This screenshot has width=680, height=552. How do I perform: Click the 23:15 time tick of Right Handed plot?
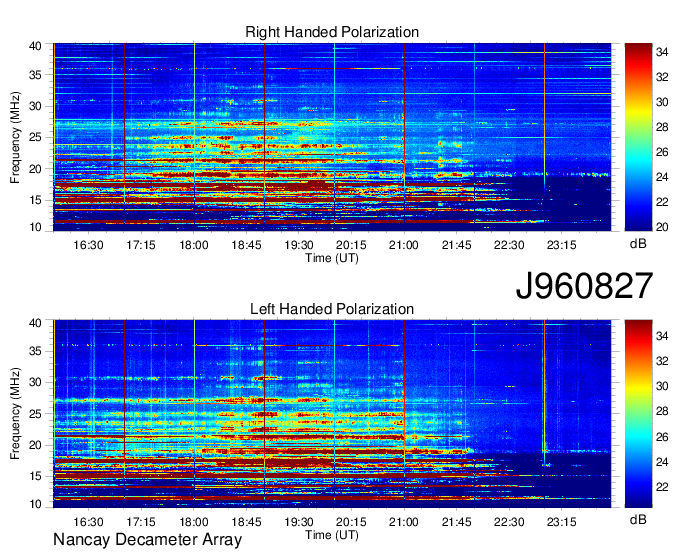click(562, 245)
